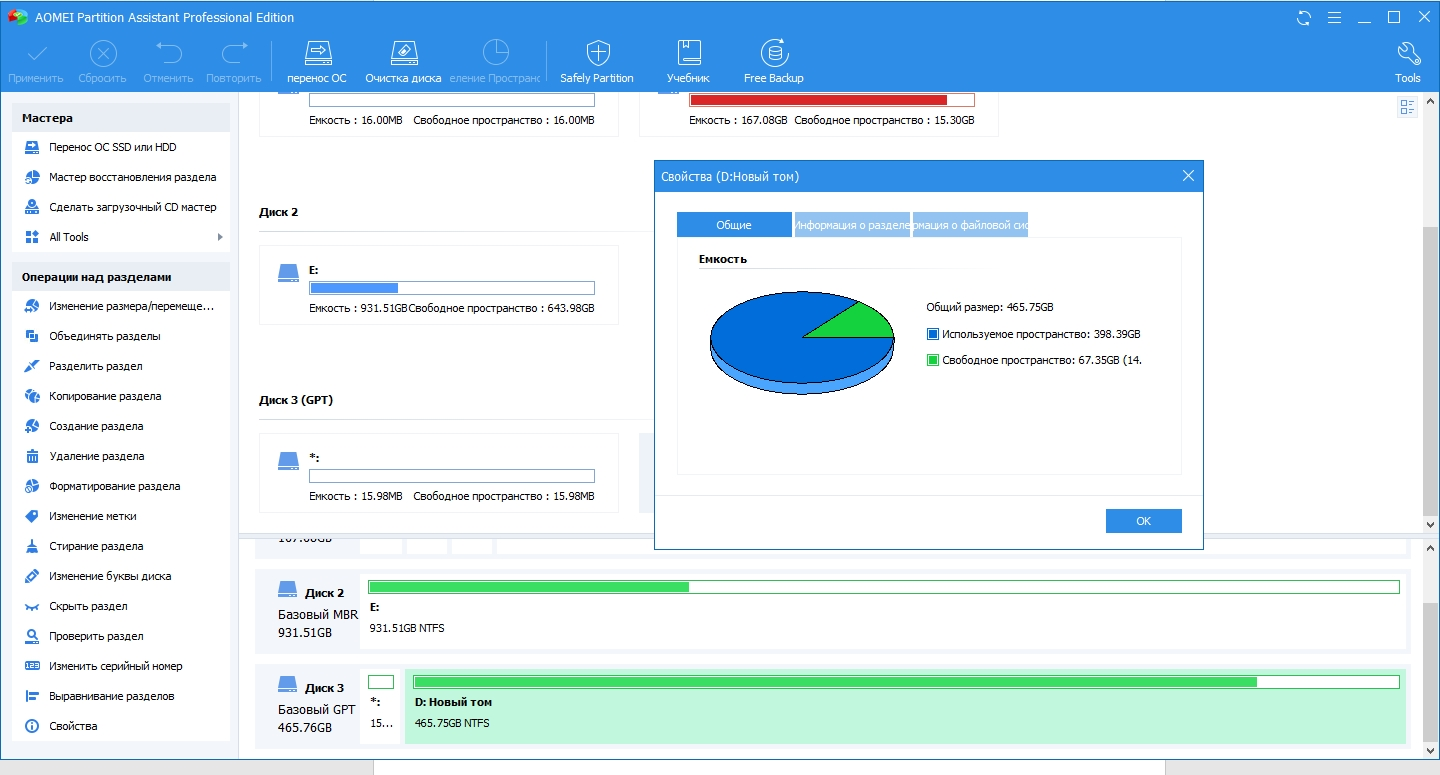Click the blue Используемое пространство legend square
The height and width of the screenshot is (775, 1440).
point(933,334)
